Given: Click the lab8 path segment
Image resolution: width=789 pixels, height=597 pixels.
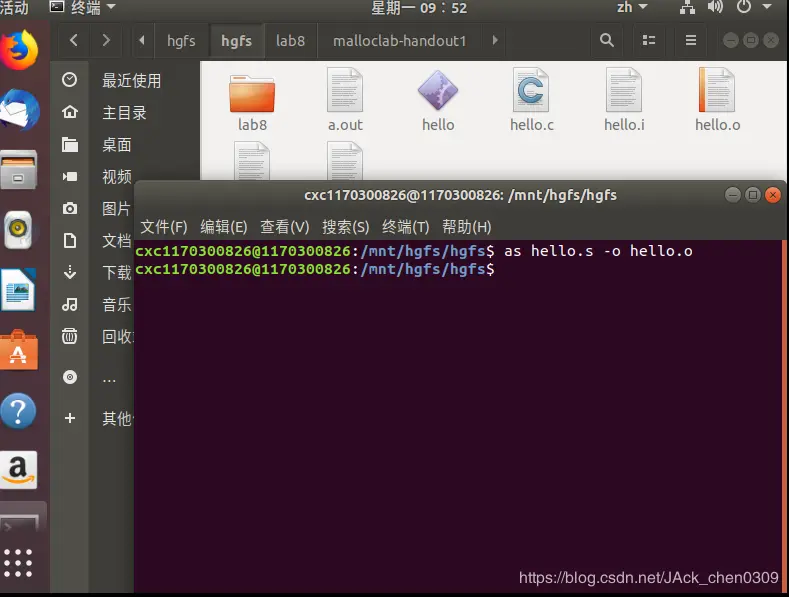Looking at the screenshot, I should (290, 40).
